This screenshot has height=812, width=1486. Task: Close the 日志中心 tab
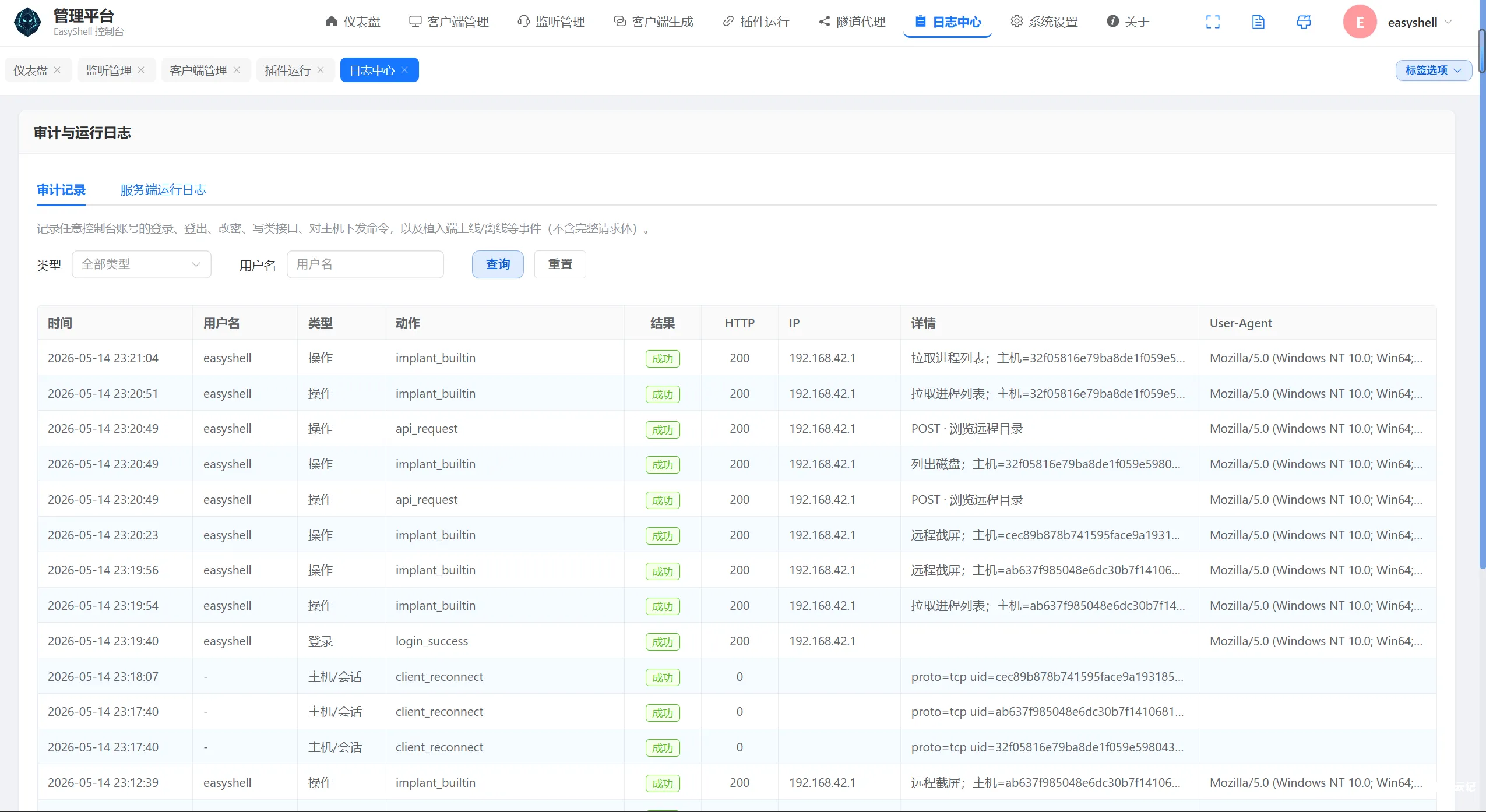coord(404,70)
